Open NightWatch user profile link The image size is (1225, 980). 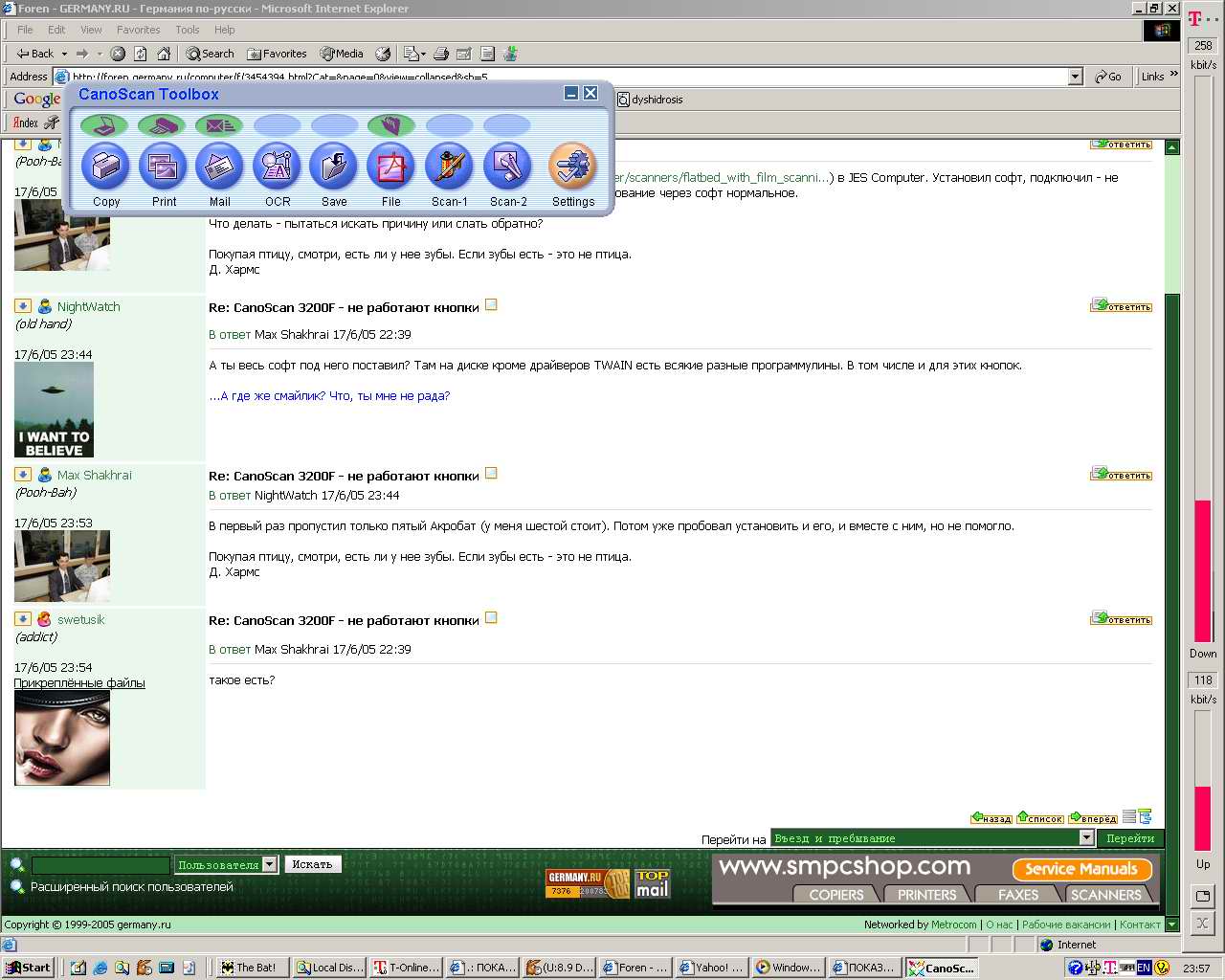click(x=88, y=306)
